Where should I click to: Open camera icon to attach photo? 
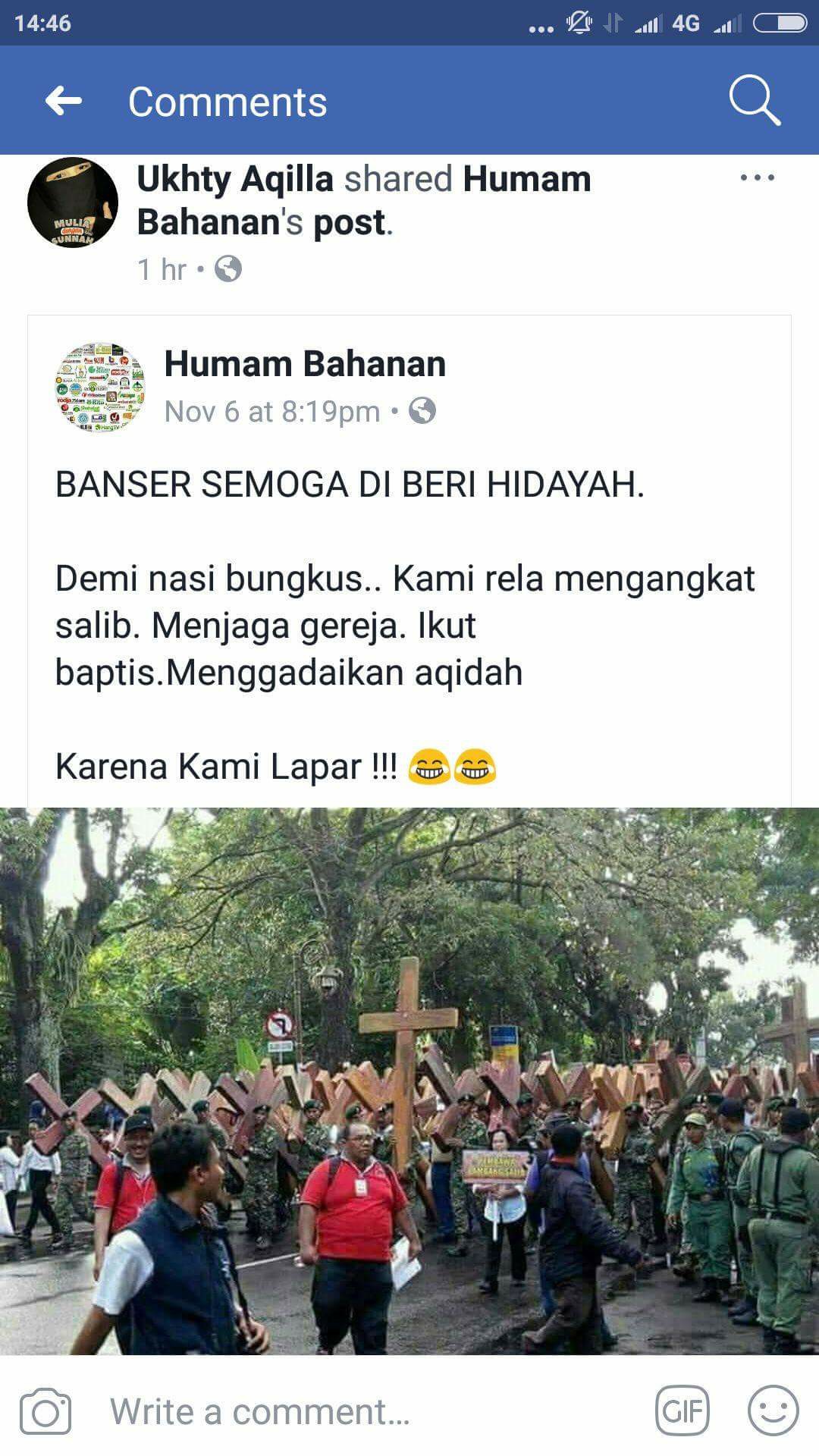pos(45,1412)
